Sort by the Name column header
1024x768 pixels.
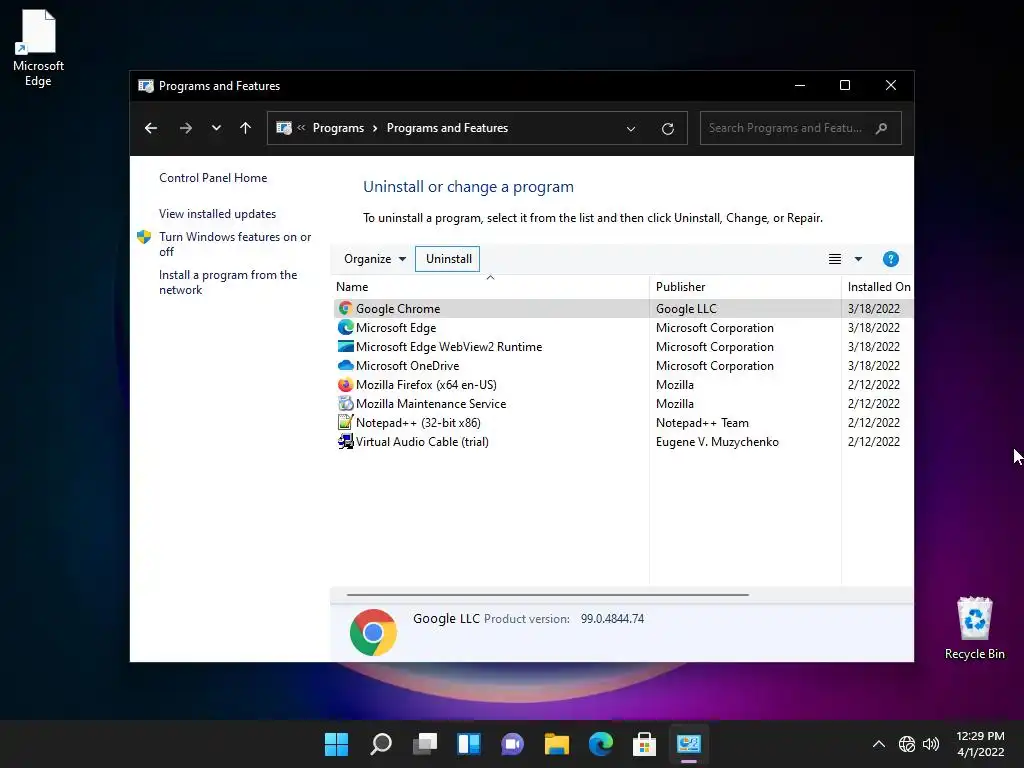click(x=490, y=287)
